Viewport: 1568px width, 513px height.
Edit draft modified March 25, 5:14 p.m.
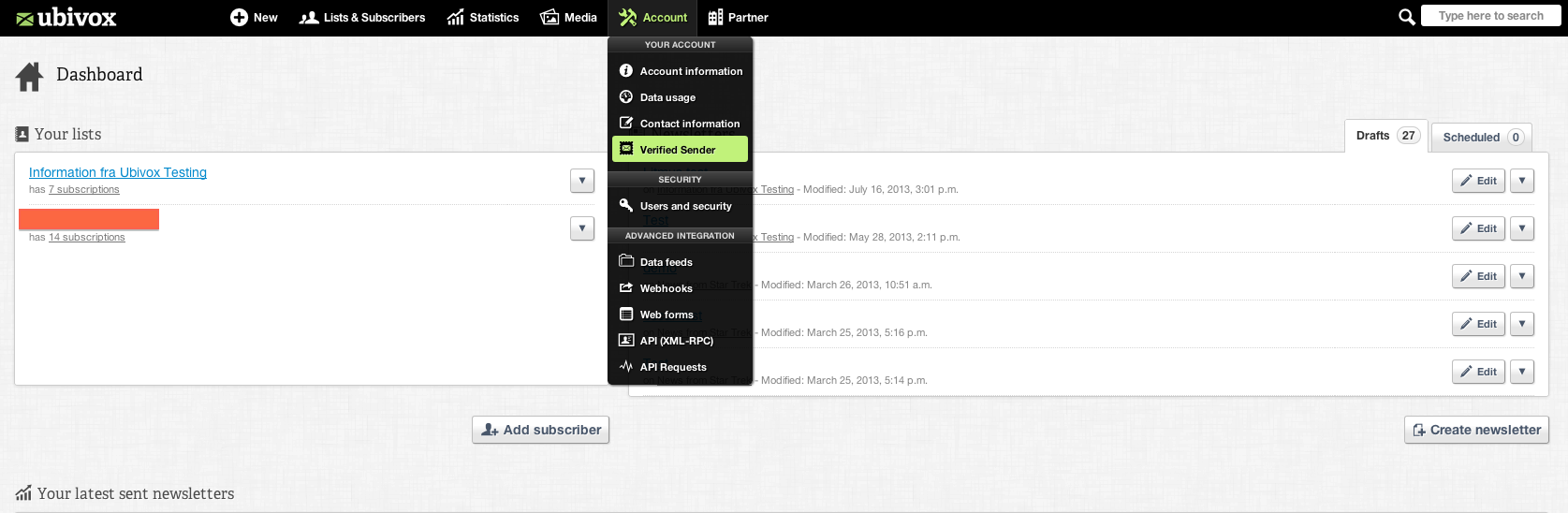coord(1478,372)
